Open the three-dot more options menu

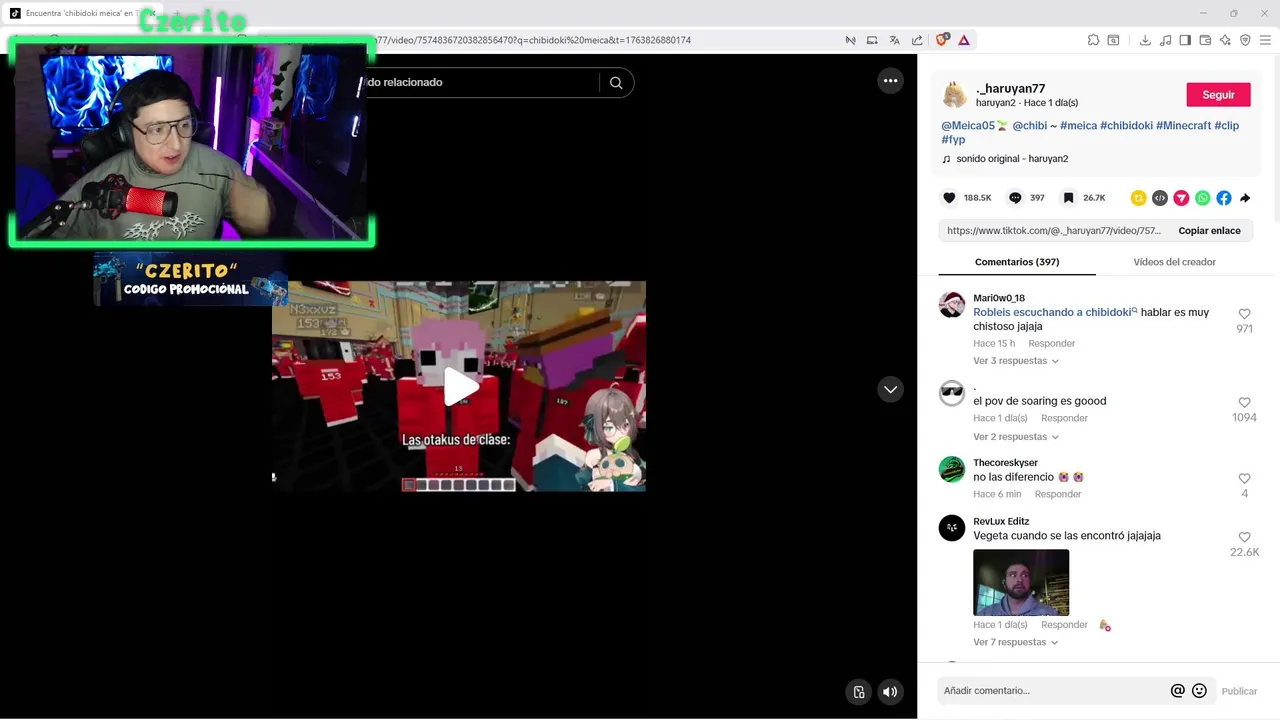coord(890,81)
